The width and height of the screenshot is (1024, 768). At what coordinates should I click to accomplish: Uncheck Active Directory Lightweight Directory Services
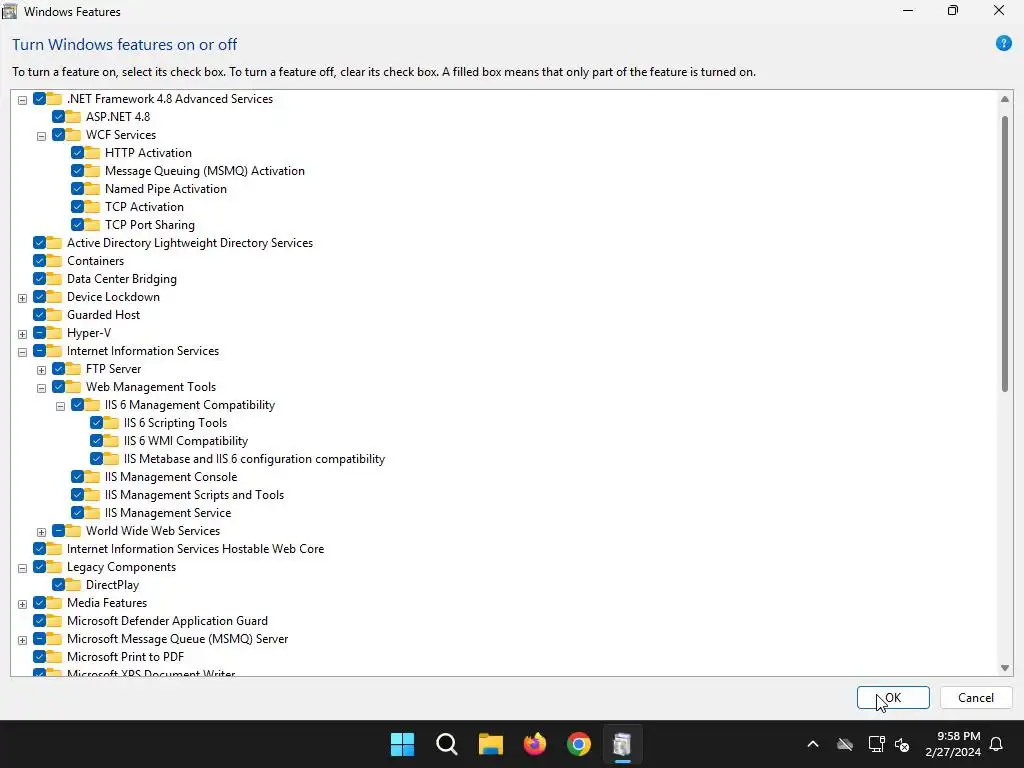[39, 242]
